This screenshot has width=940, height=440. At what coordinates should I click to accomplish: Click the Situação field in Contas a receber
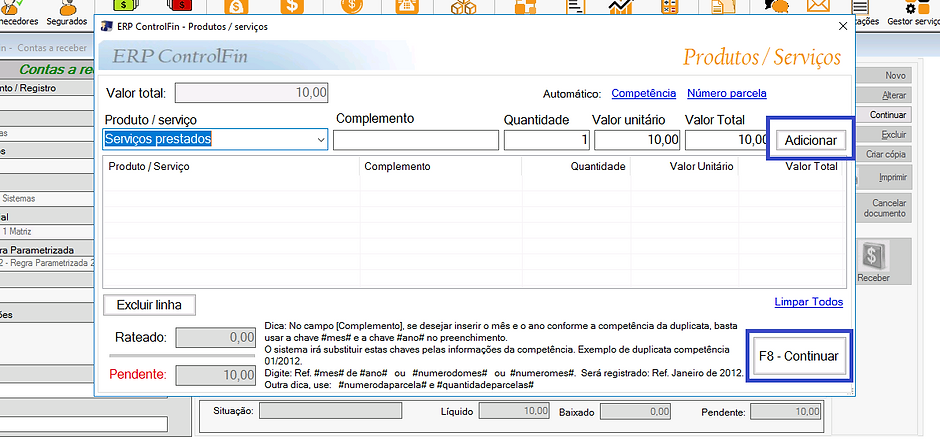click(330, 411)
